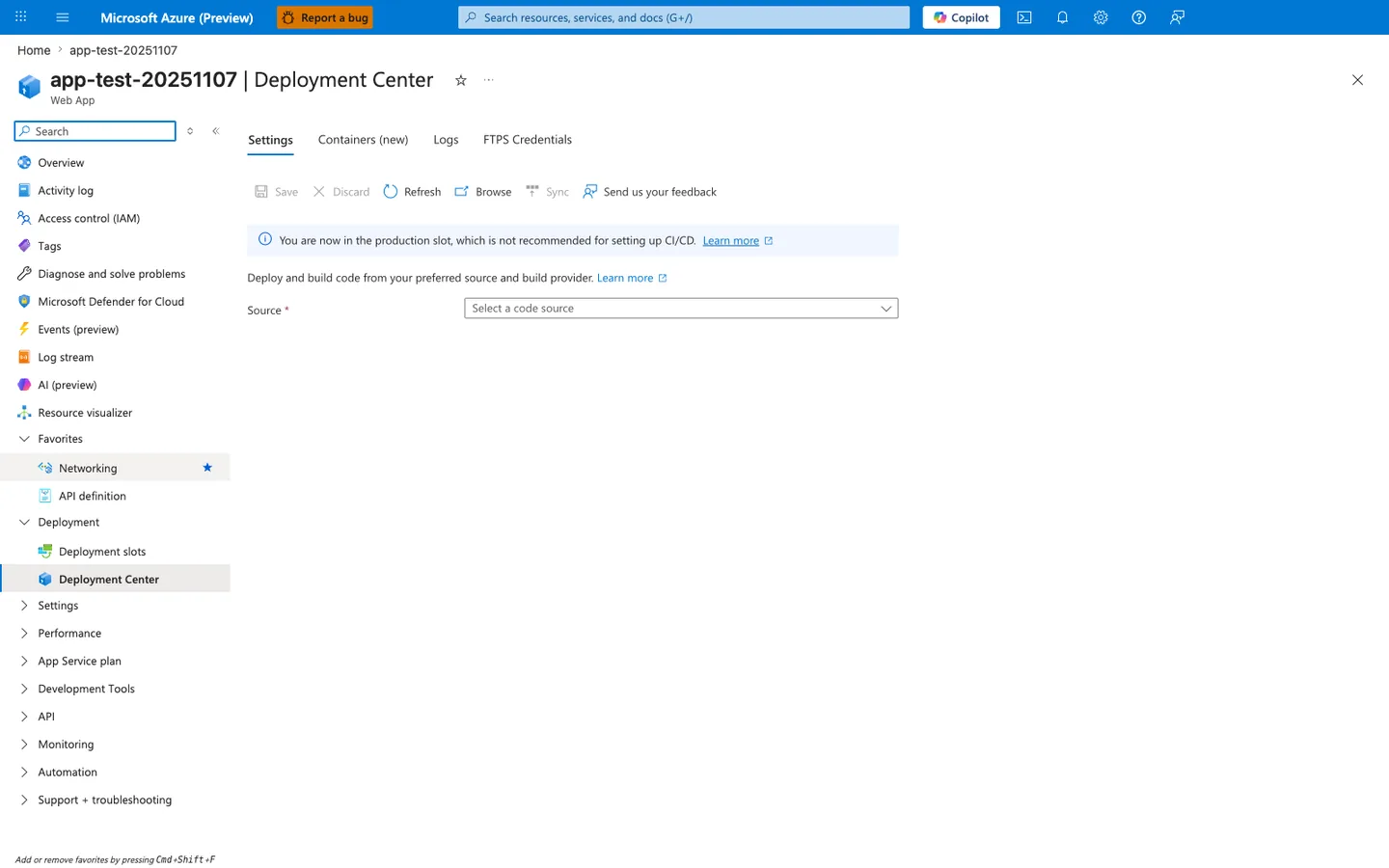Open Cloud Shell from the top bar
Screen dimensions: 1389x868
1024,17
